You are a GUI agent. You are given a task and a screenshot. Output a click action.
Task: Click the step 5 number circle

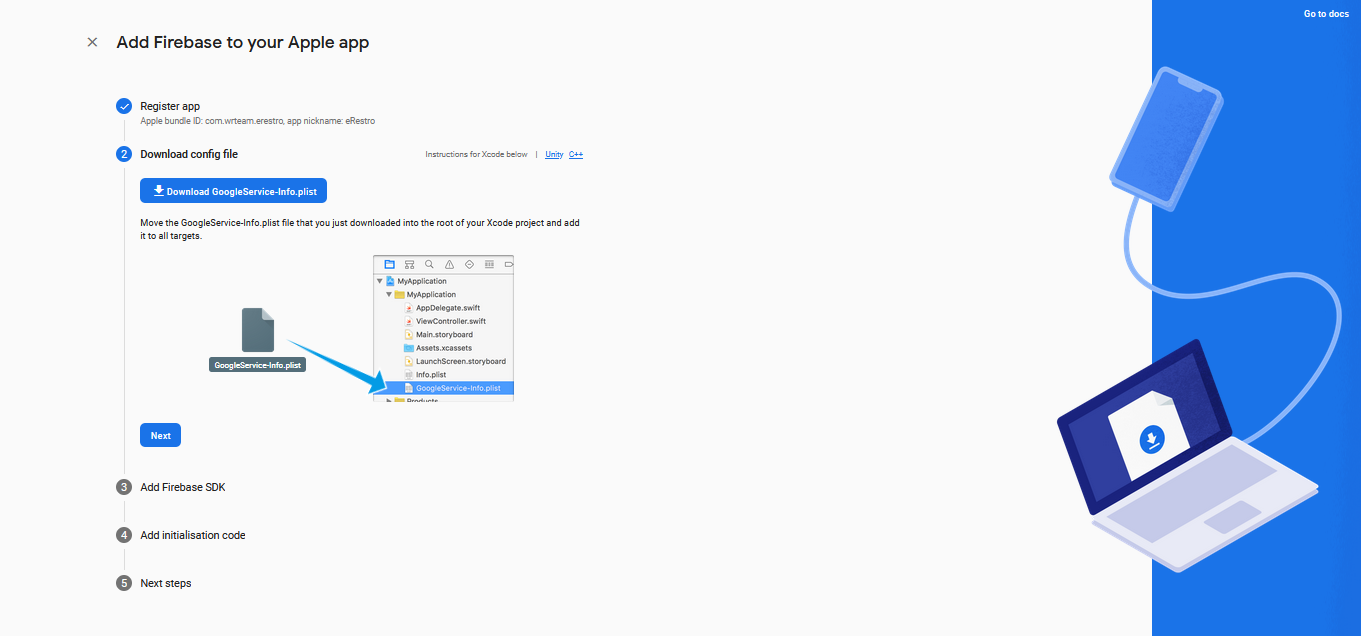(124, 583)
